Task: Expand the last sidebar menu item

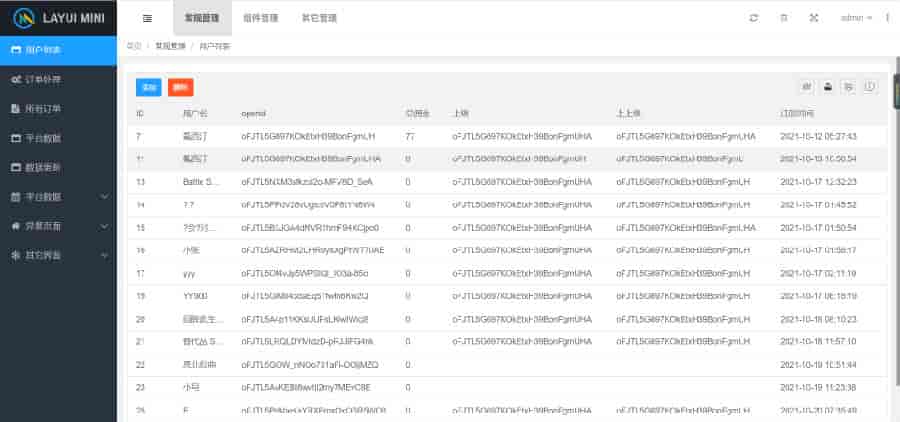Action: (58, 255)
